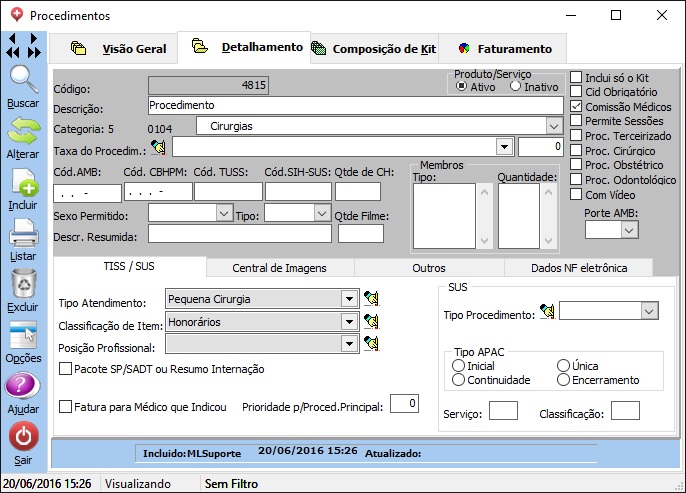686x493 pixels.
Task: Click lookup icon beside Taxa do Procedim.
Action: [x=159, y=147]
